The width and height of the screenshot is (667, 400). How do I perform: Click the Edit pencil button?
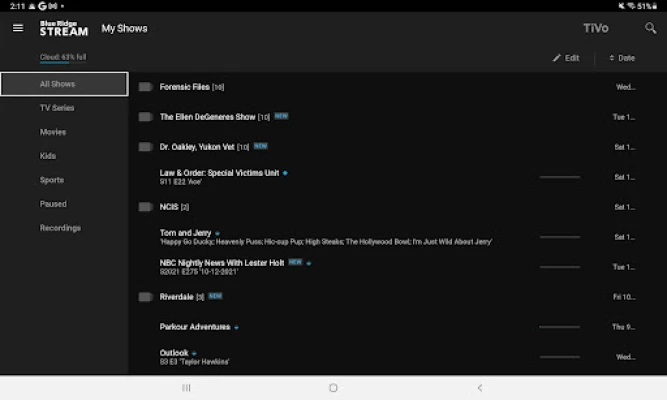tap(566, 58)
